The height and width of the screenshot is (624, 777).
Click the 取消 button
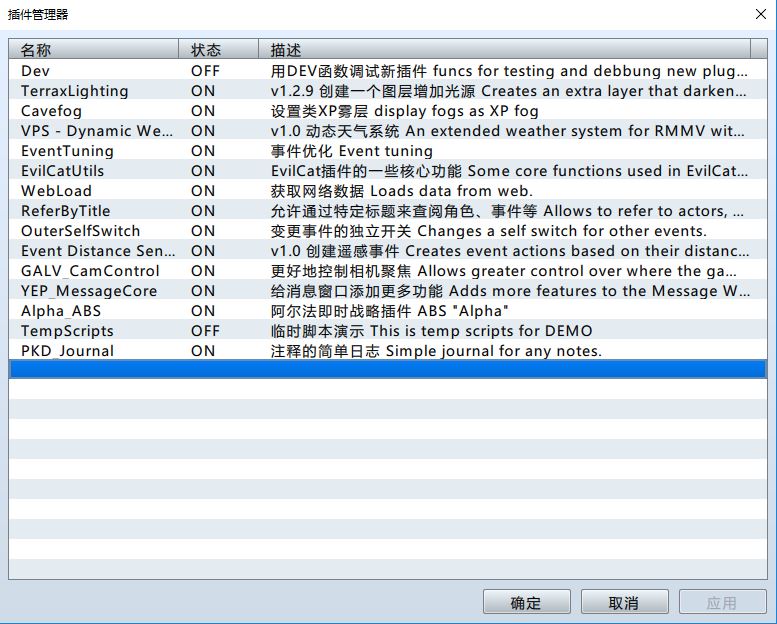(624, 602)
